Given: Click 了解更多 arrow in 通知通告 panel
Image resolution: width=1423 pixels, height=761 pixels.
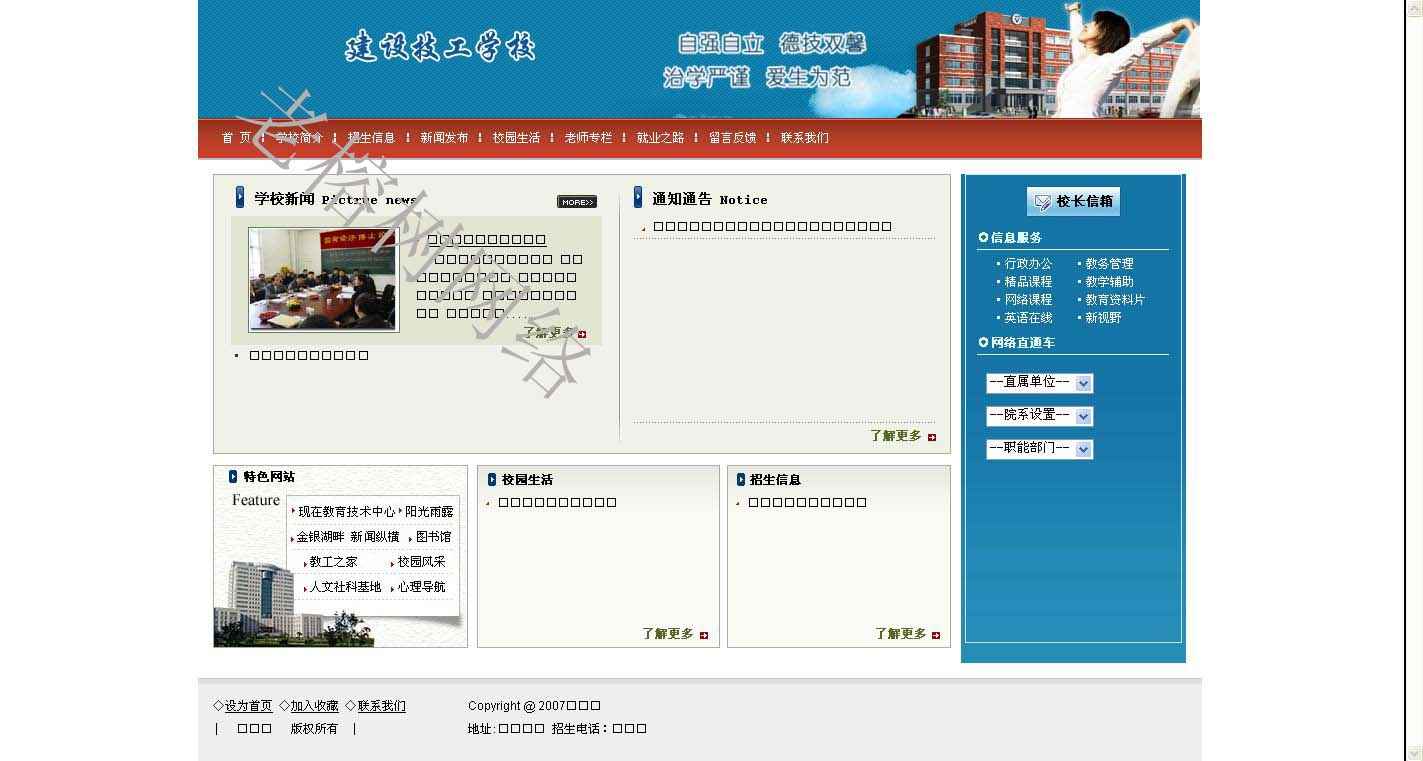Looking at the screenshot, I should 932,437.
